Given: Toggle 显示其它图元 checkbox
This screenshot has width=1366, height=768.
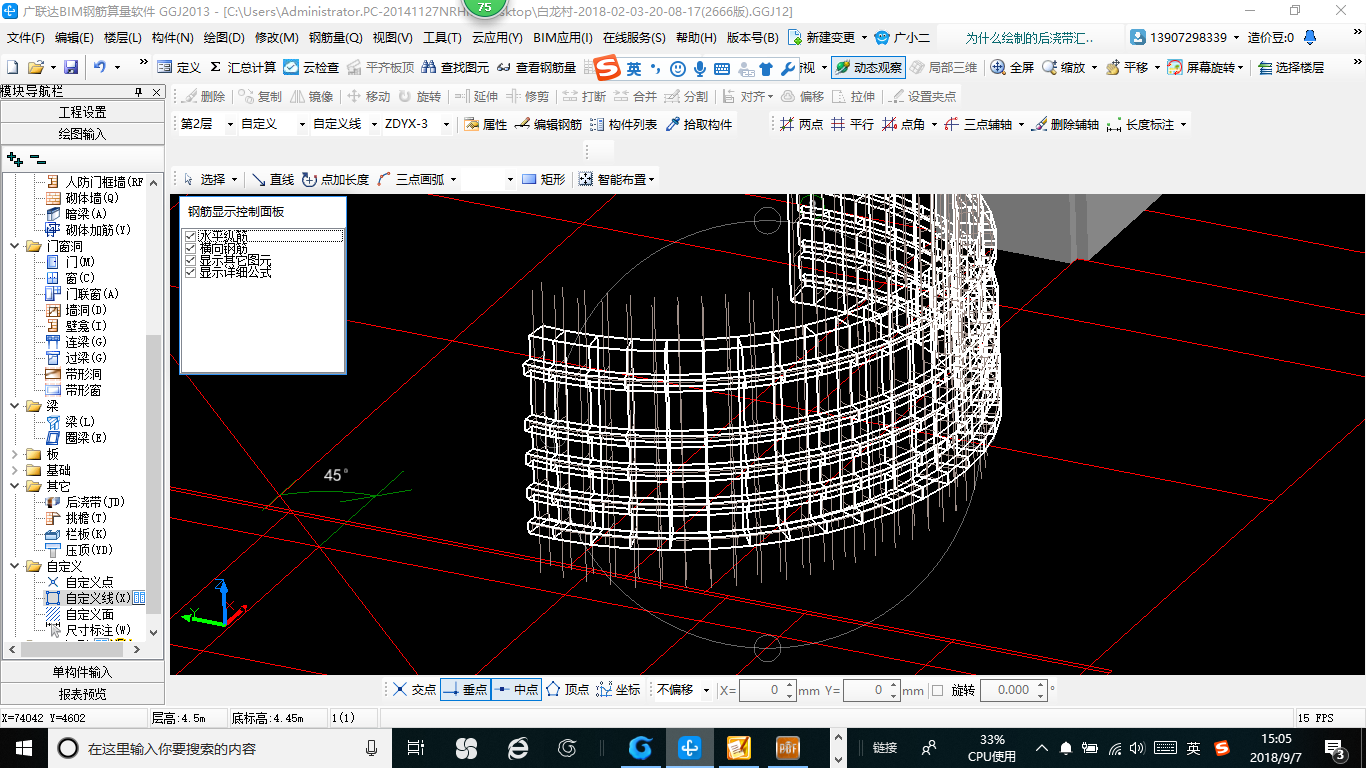Looking at the screenshot, I should click(190, 260).
